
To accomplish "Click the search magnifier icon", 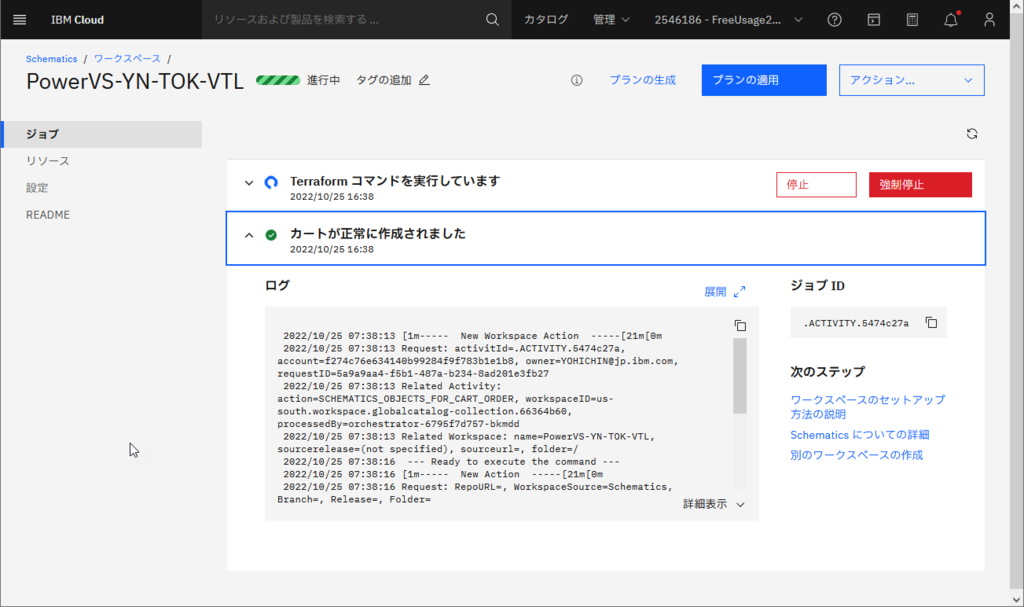I will 492,20.
